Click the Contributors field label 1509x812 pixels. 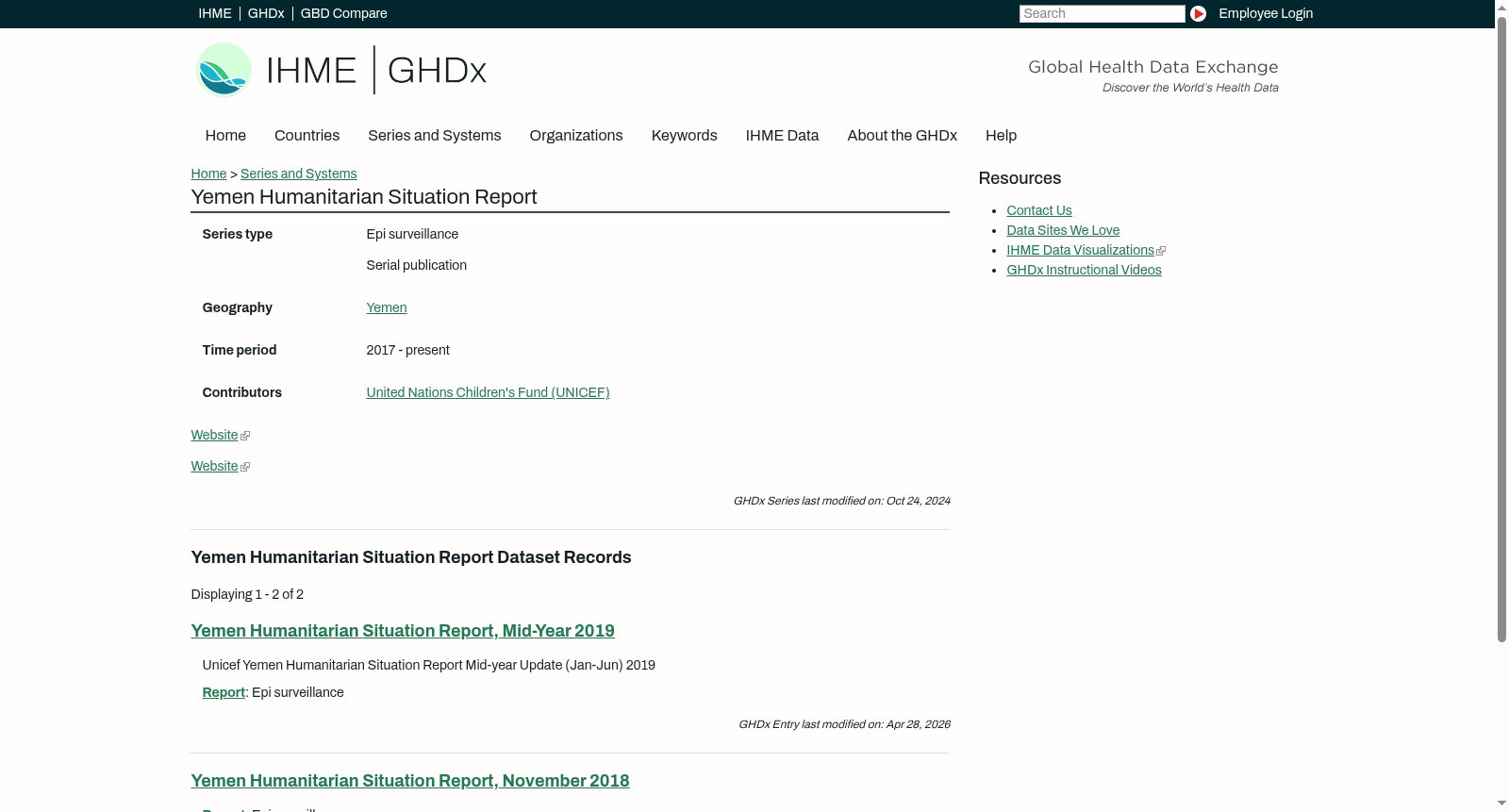click(x=241, y=392)
